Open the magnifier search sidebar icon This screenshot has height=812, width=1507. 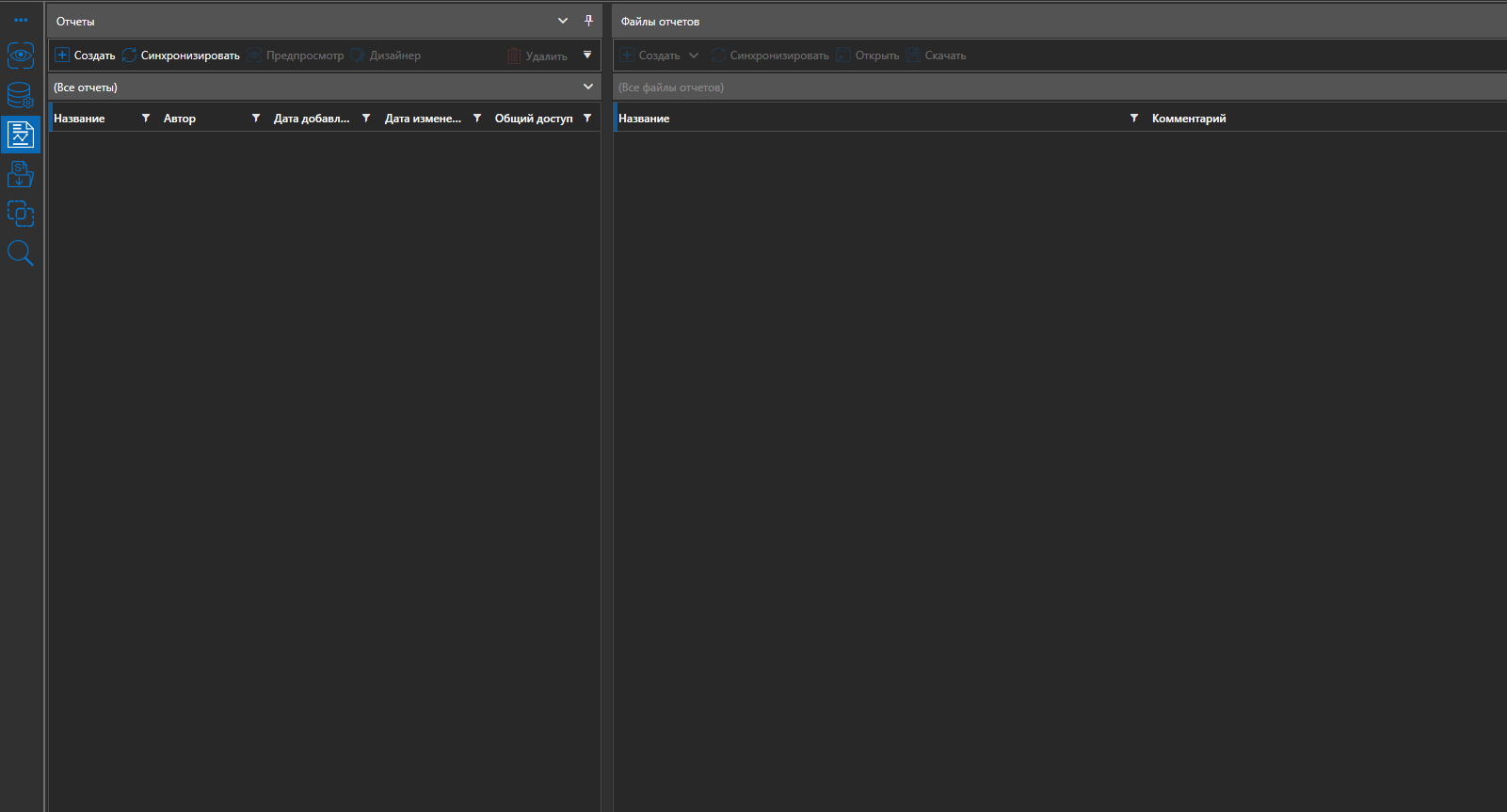21,253
